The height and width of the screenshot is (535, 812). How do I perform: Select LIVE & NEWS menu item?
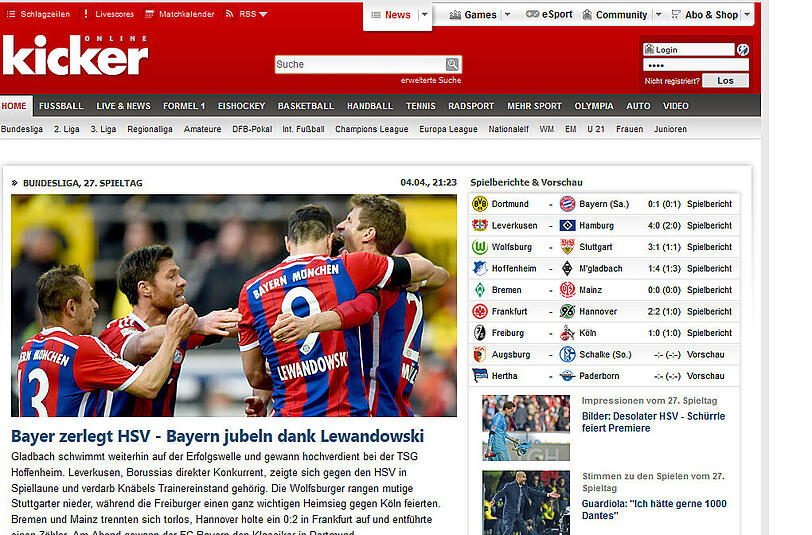[x=123, y=106]
